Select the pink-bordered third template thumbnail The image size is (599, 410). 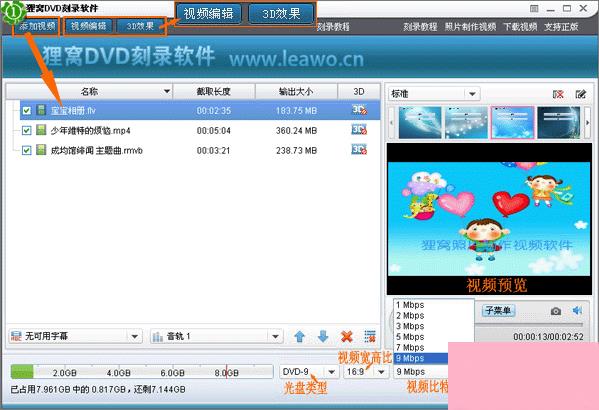point(512,122)
